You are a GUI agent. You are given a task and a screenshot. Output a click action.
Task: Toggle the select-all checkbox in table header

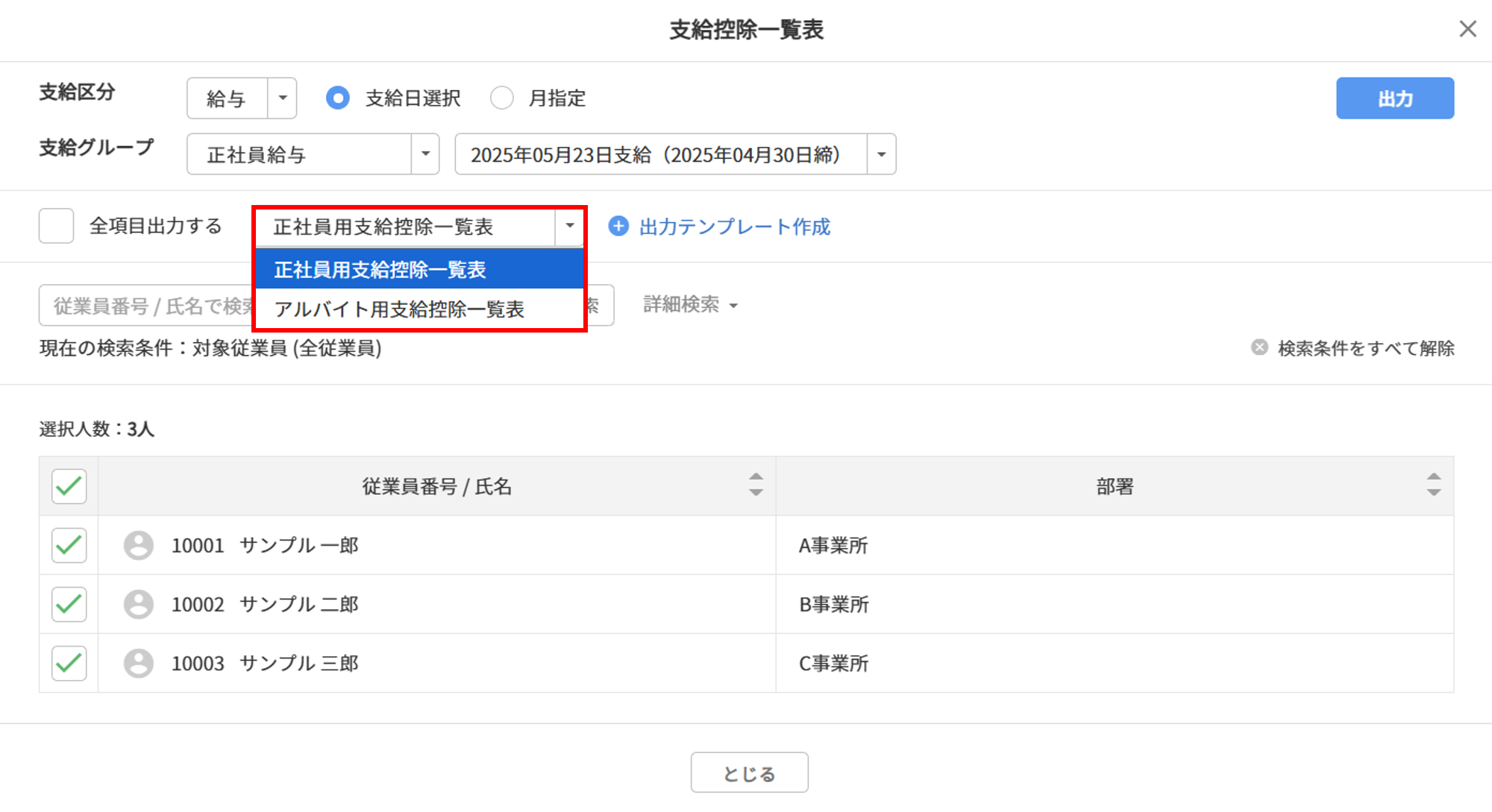[x=69, y=486]
